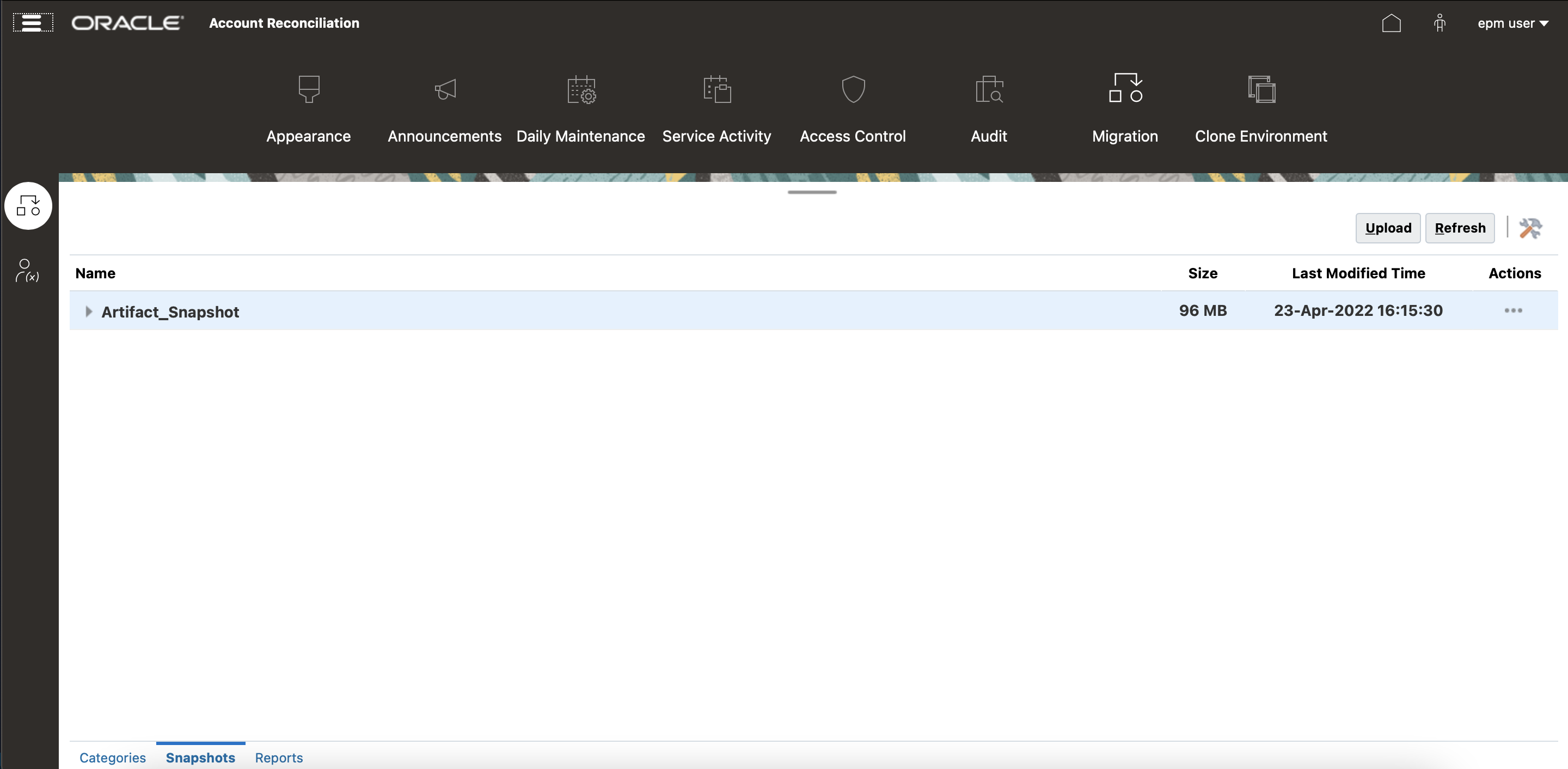Open Access Control management

[x=852, y=109]
